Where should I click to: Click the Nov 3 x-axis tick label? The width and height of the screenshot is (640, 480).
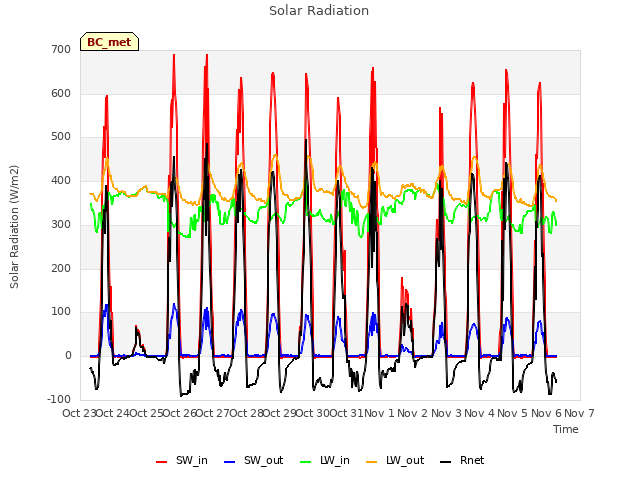[446, 413]
